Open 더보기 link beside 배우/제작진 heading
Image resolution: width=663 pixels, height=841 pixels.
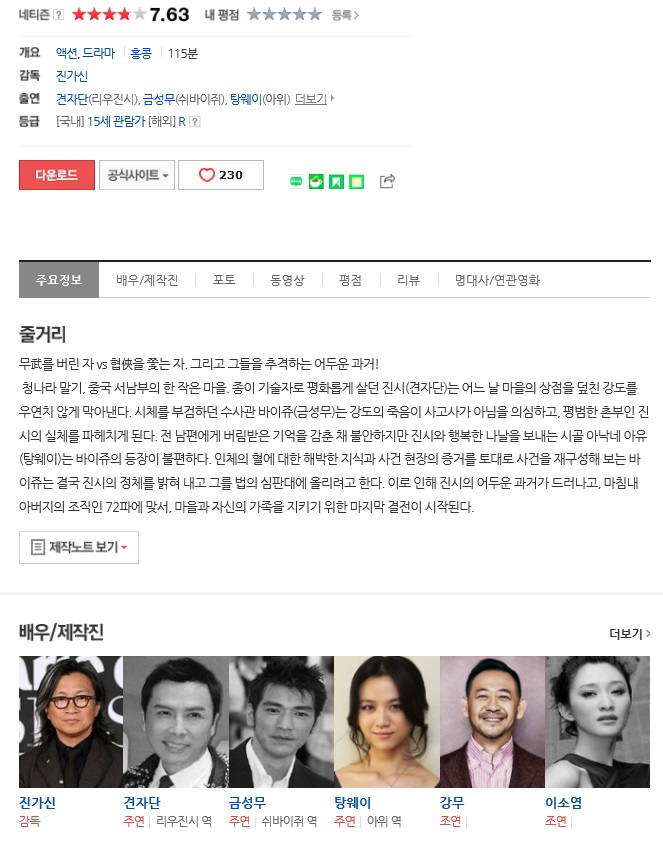(x=630, y=634)
